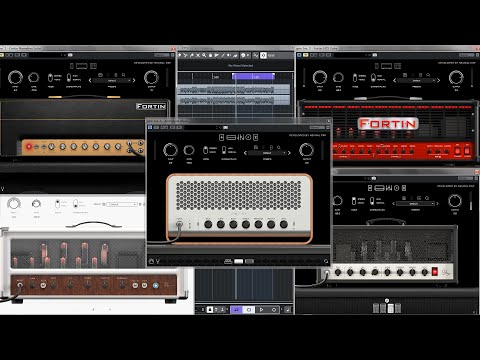Screen dimensions: 480x360
Task: Open cab grid icon in black Fortin amp window
Action: click(x=93, y=66)
